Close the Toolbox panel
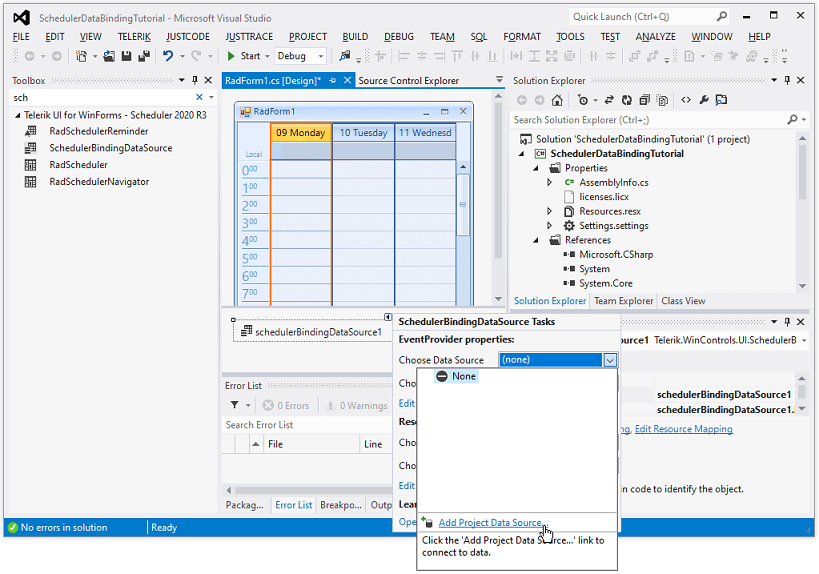 coord(208,80)
